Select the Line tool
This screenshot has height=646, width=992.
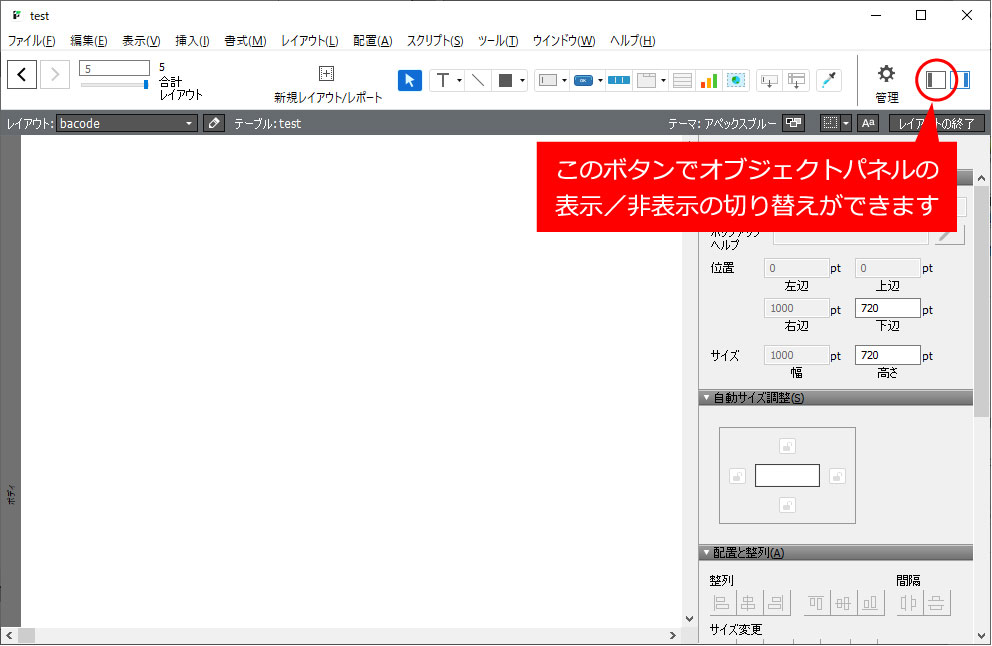478,80
